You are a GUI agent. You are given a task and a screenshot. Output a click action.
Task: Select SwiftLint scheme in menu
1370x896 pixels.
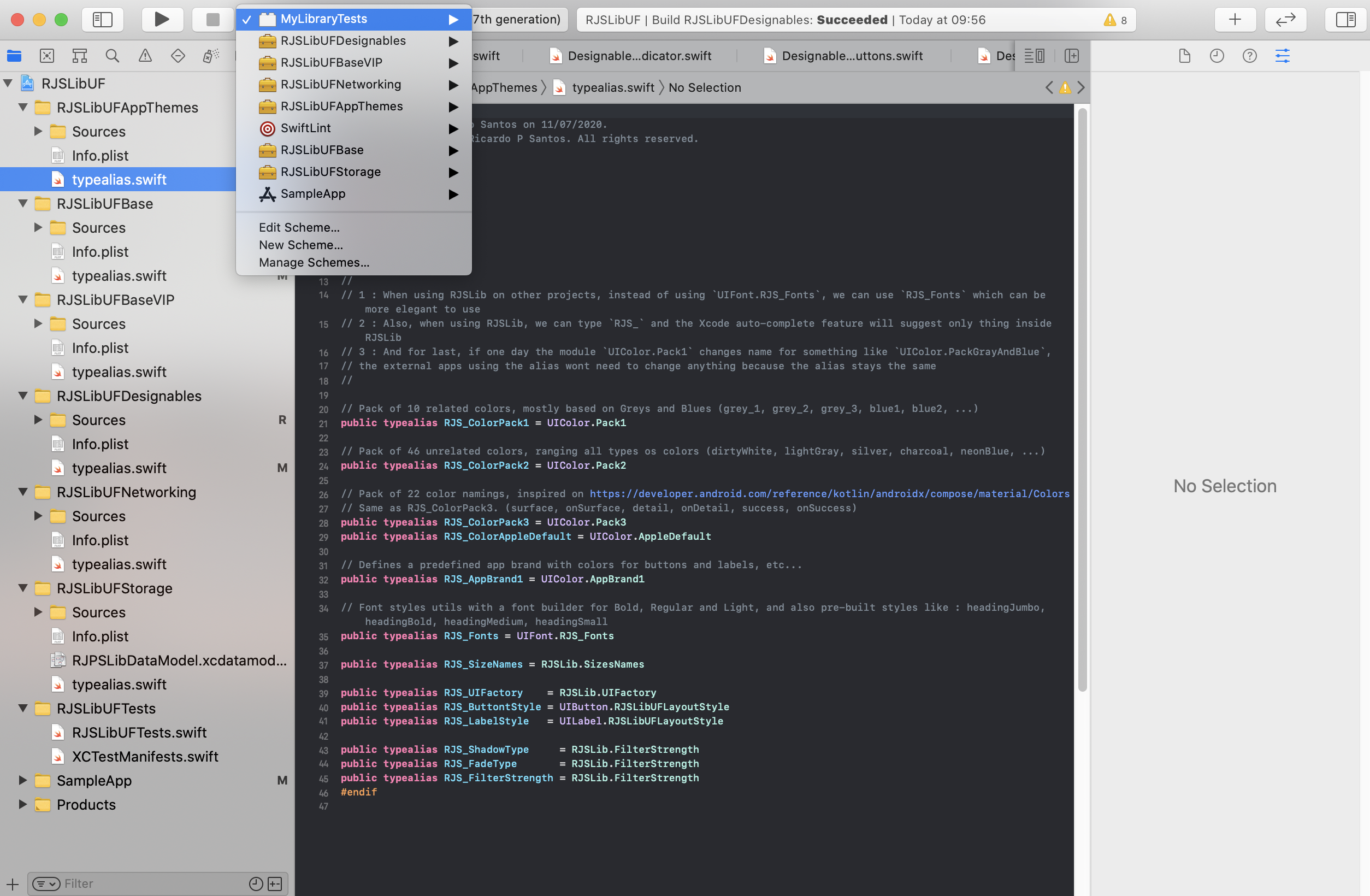pos(305,128)
